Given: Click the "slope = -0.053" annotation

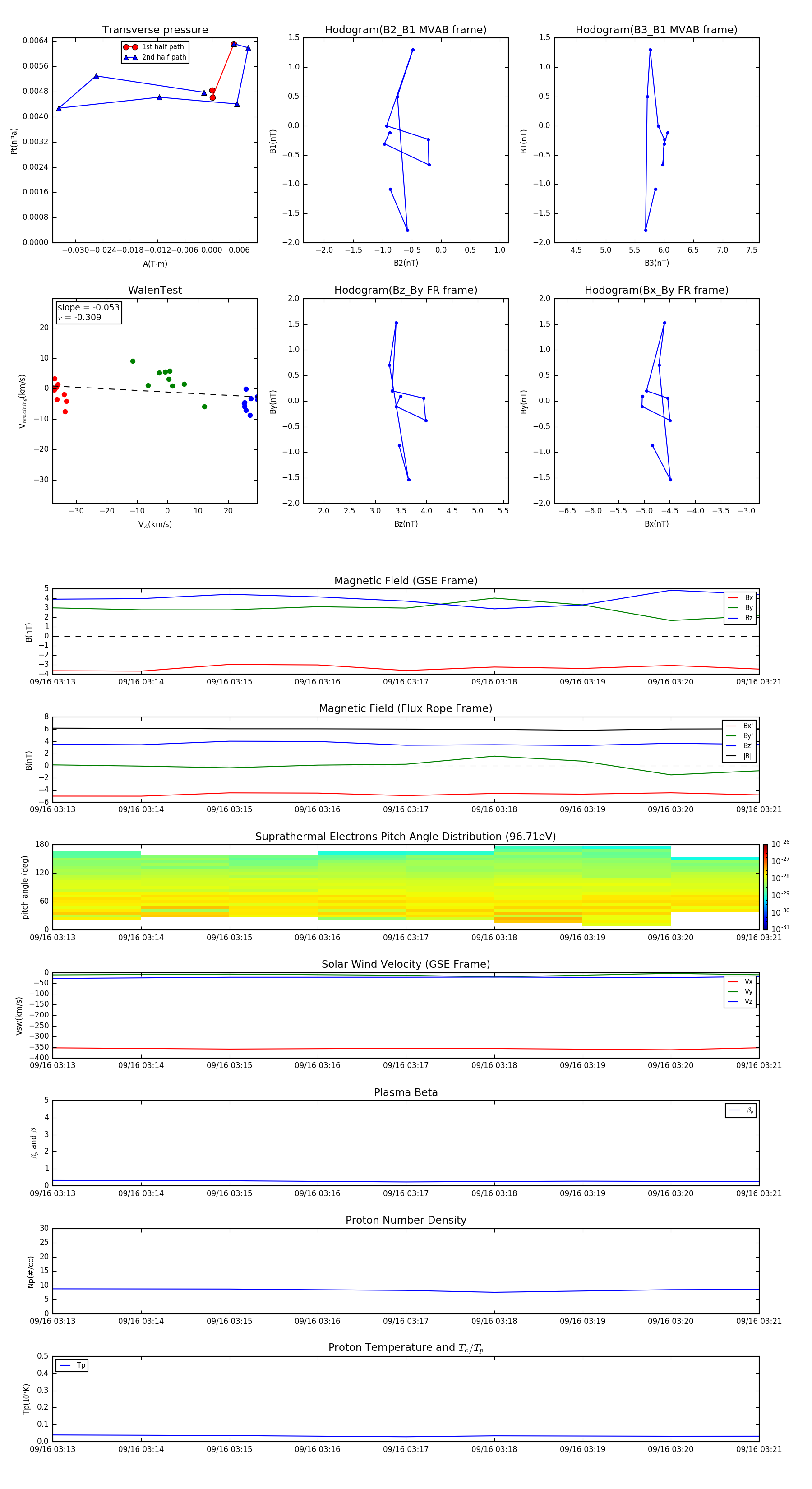Looking at the screenshot, I should point(88,308).
